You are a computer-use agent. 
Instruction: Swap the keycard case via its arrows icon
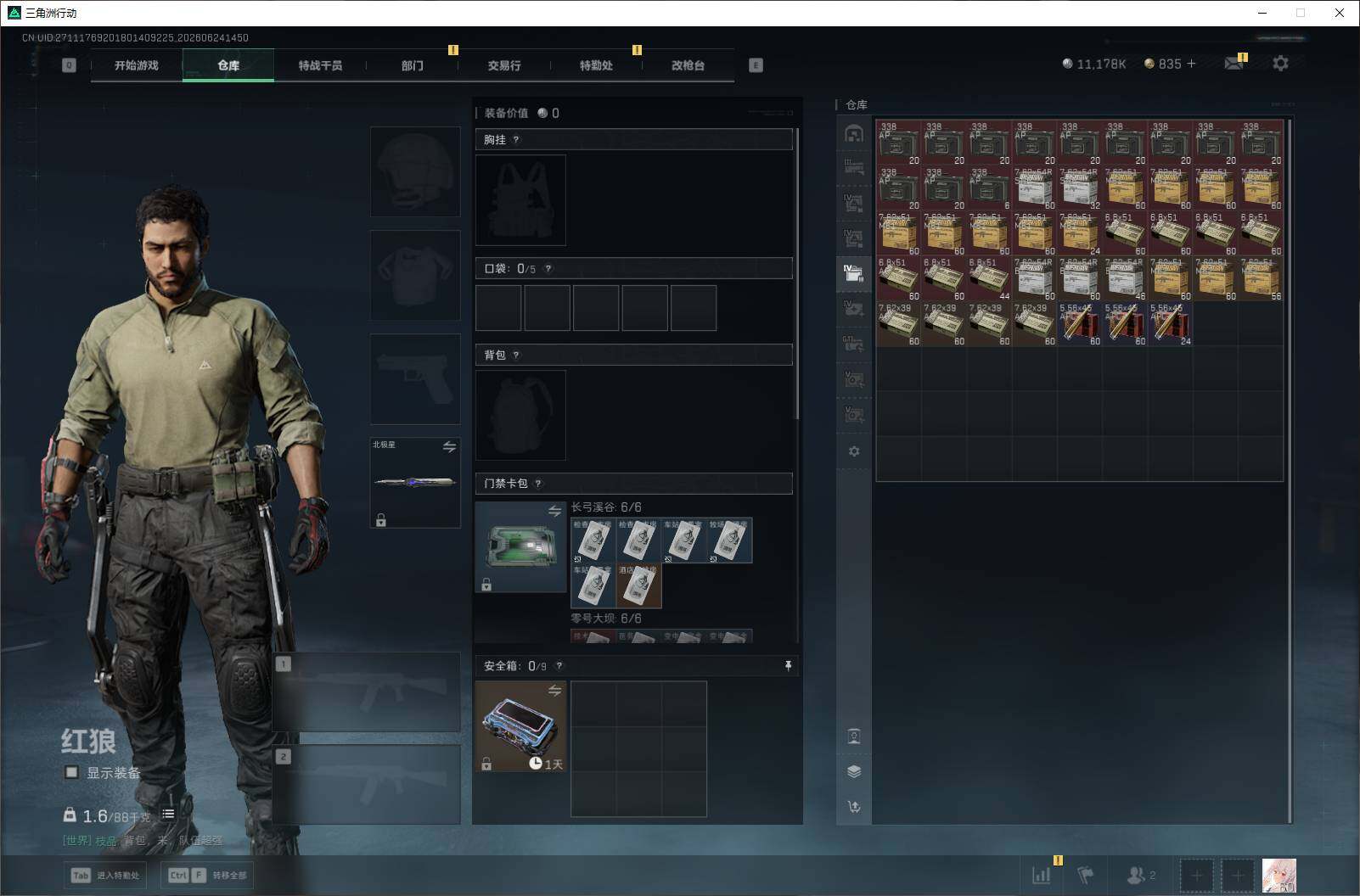[x=554, y=511]
